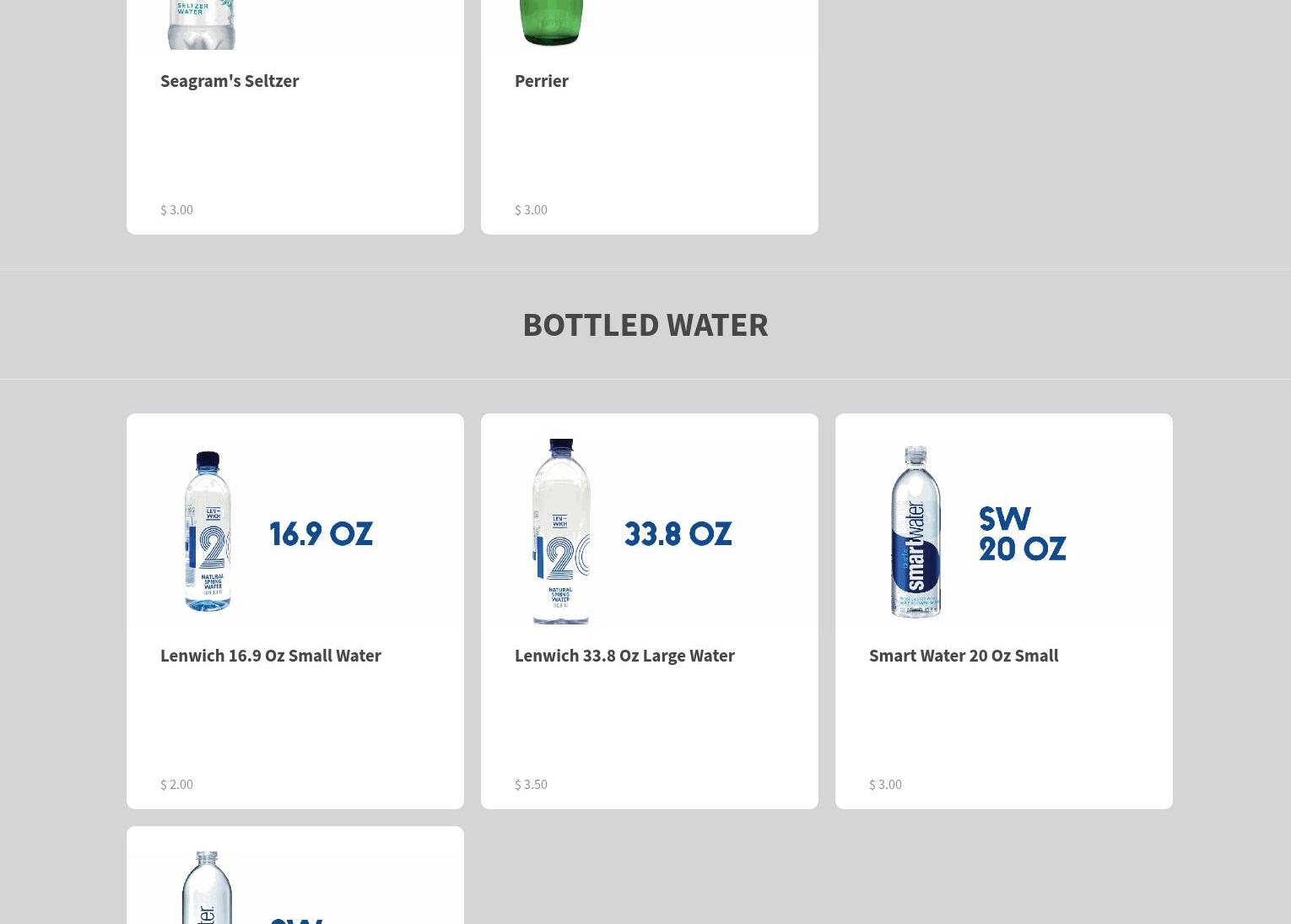Click the green Perrier bottle image
Viewport: 1291px width, 924px height.
point(550,23)
